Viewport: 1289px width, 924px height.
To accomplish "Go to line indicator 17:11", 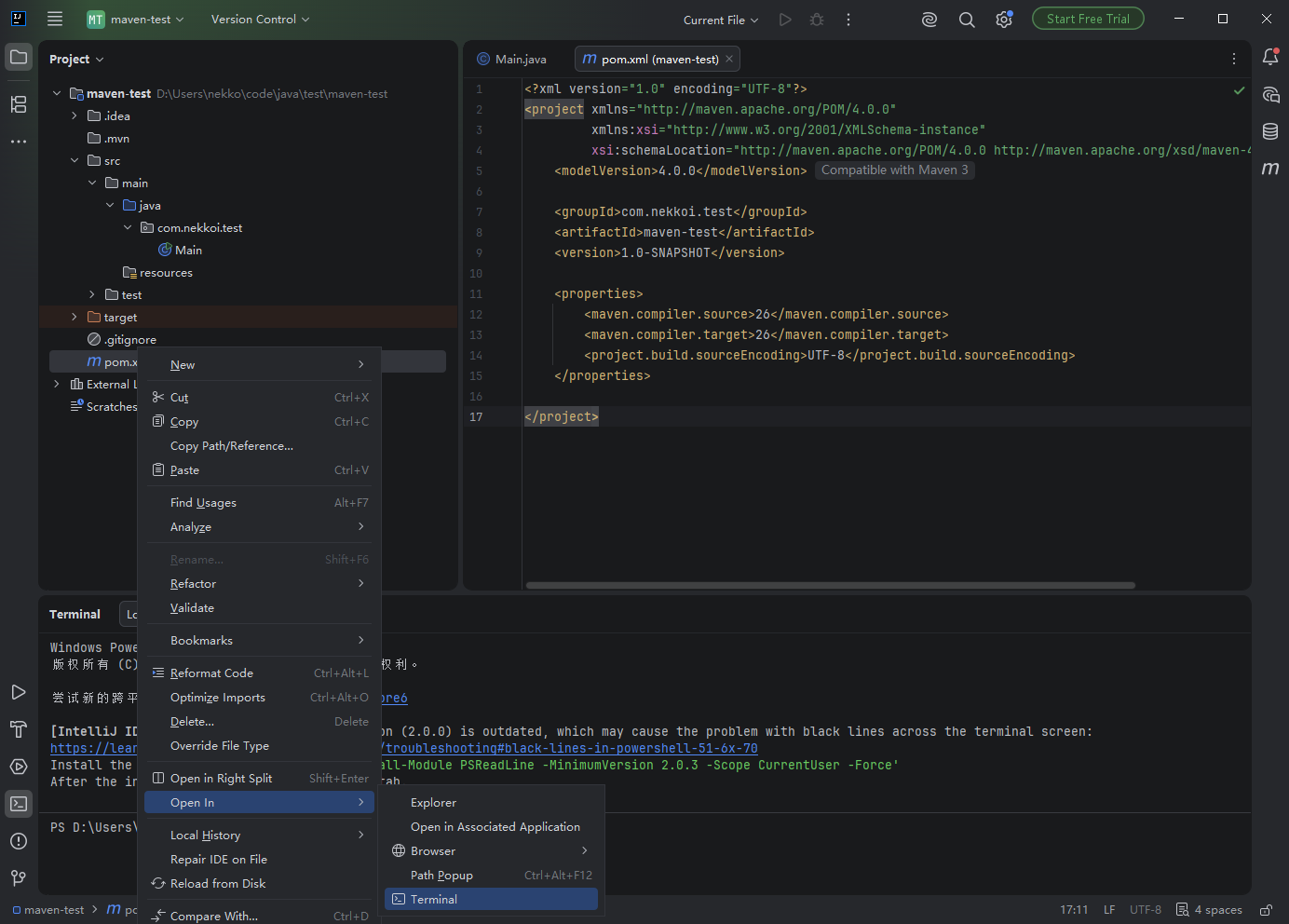I will pos(1074,910).
